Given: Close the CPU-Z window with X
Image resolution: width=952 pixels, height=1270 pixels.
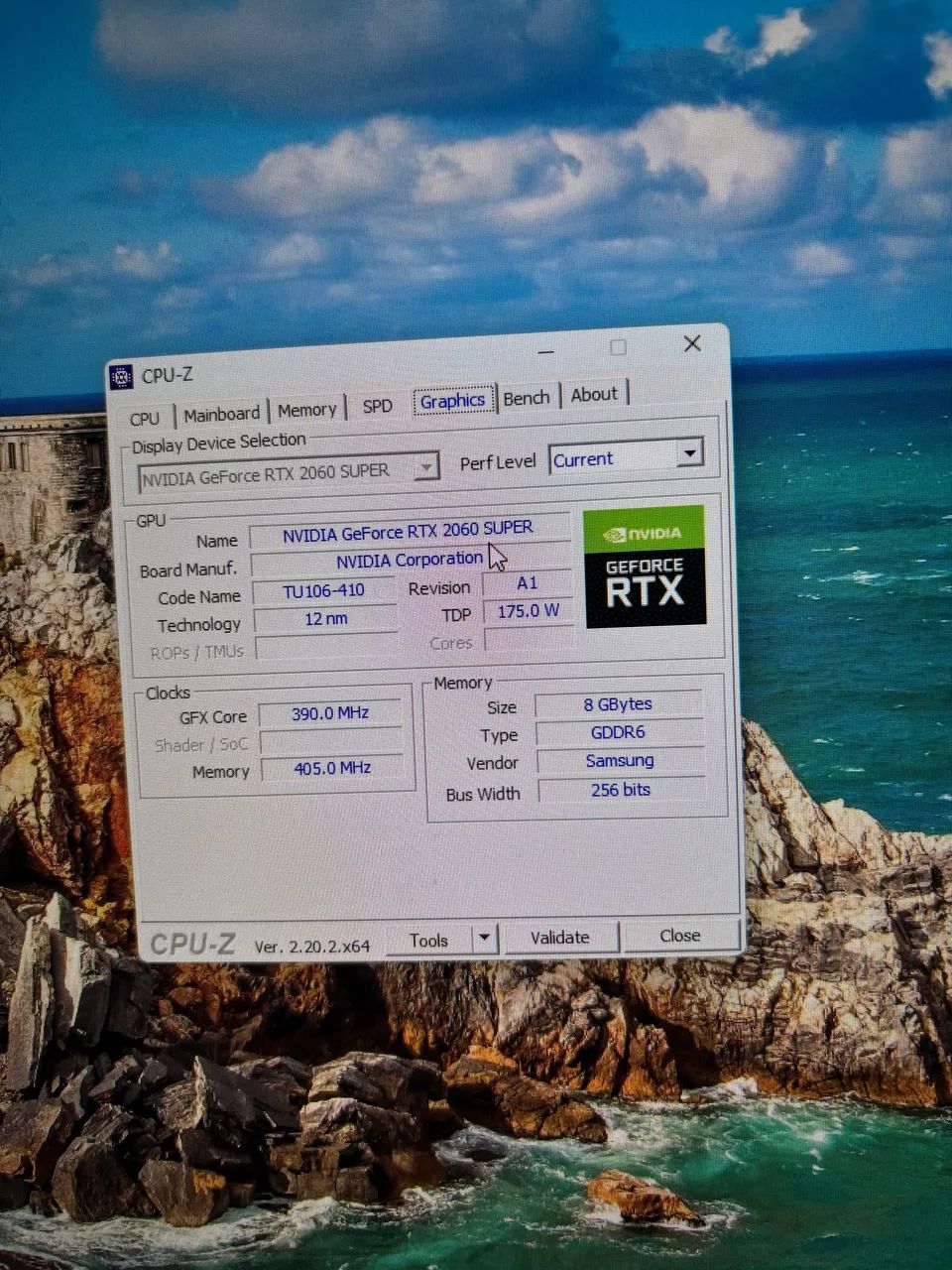Looking at the screenshot, I should [692, 343].
